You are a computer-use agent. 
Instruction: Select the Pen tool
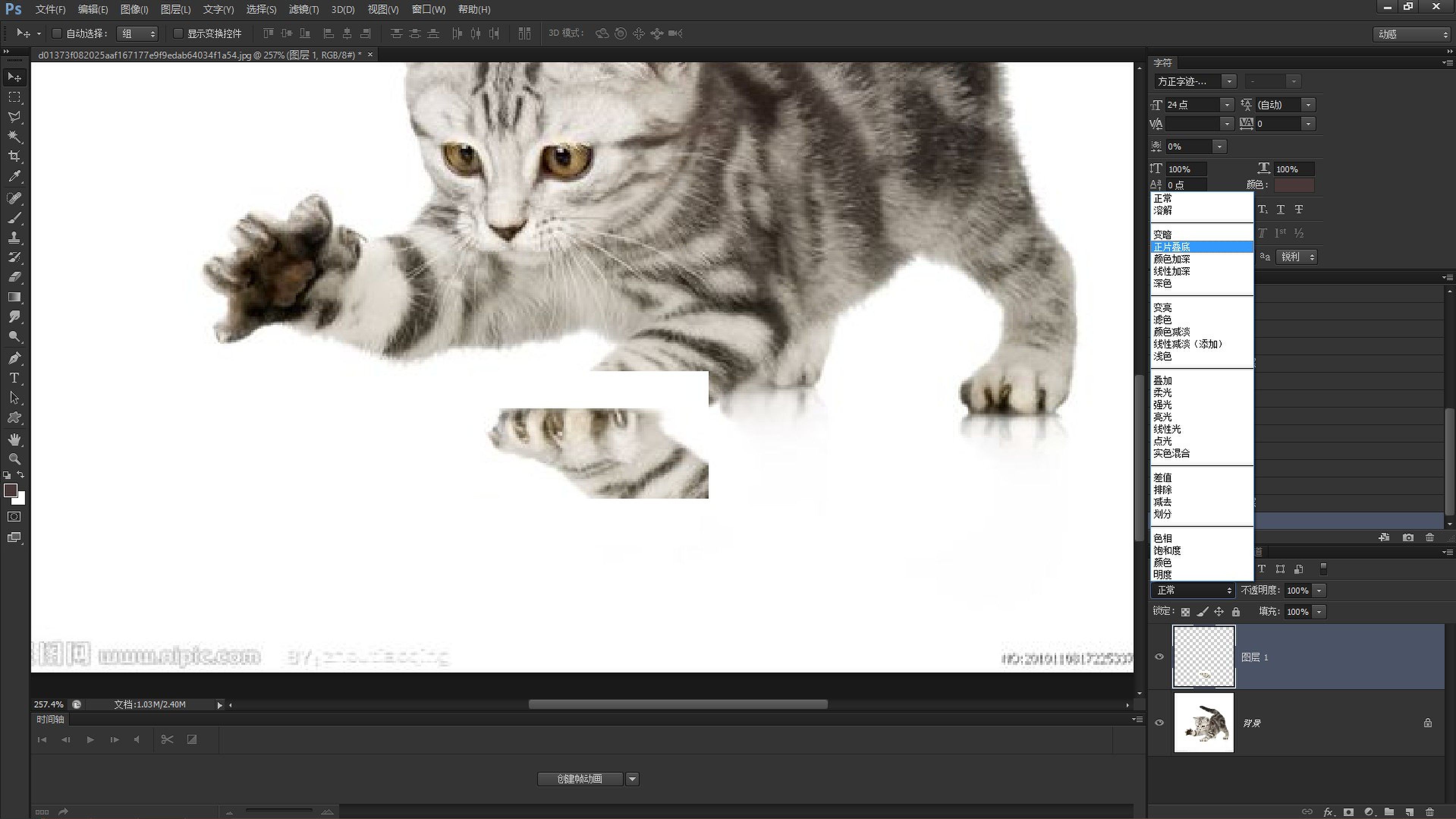[15, 358]
